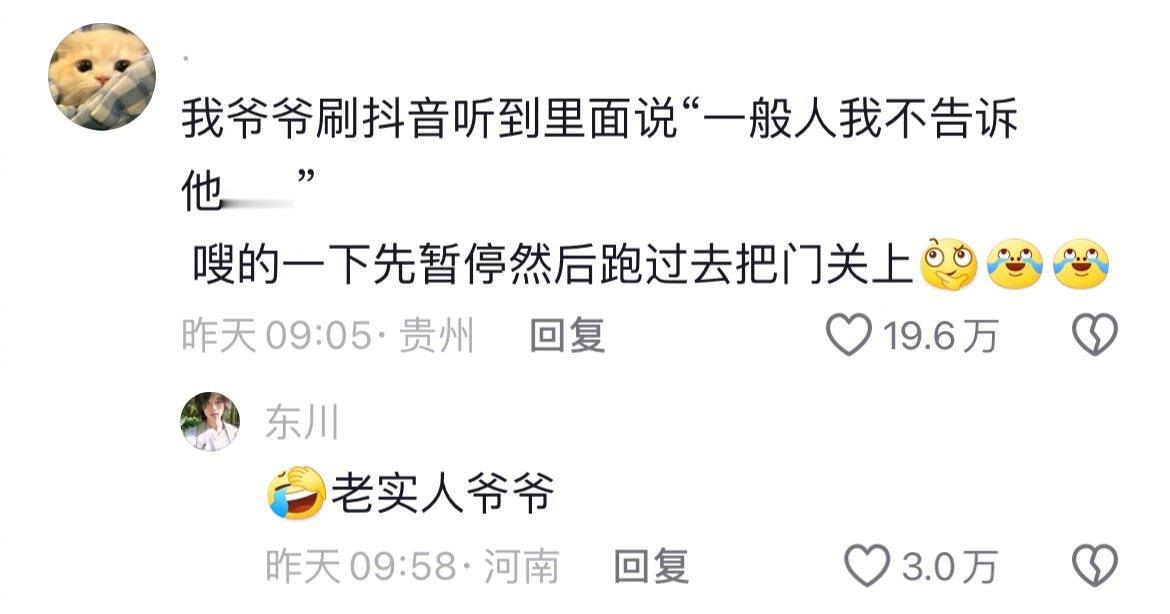
Task: Tap the 3.0万 like count
Action: [x=949, y=567]
